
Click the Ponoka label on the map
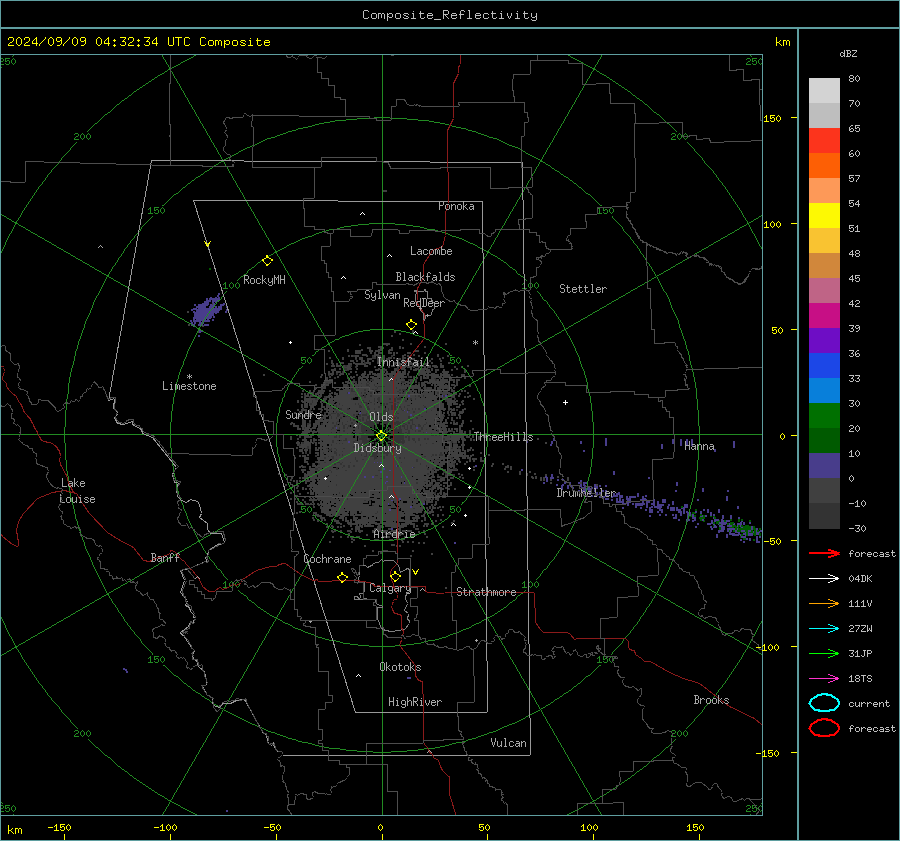click(x=456, y=206)
